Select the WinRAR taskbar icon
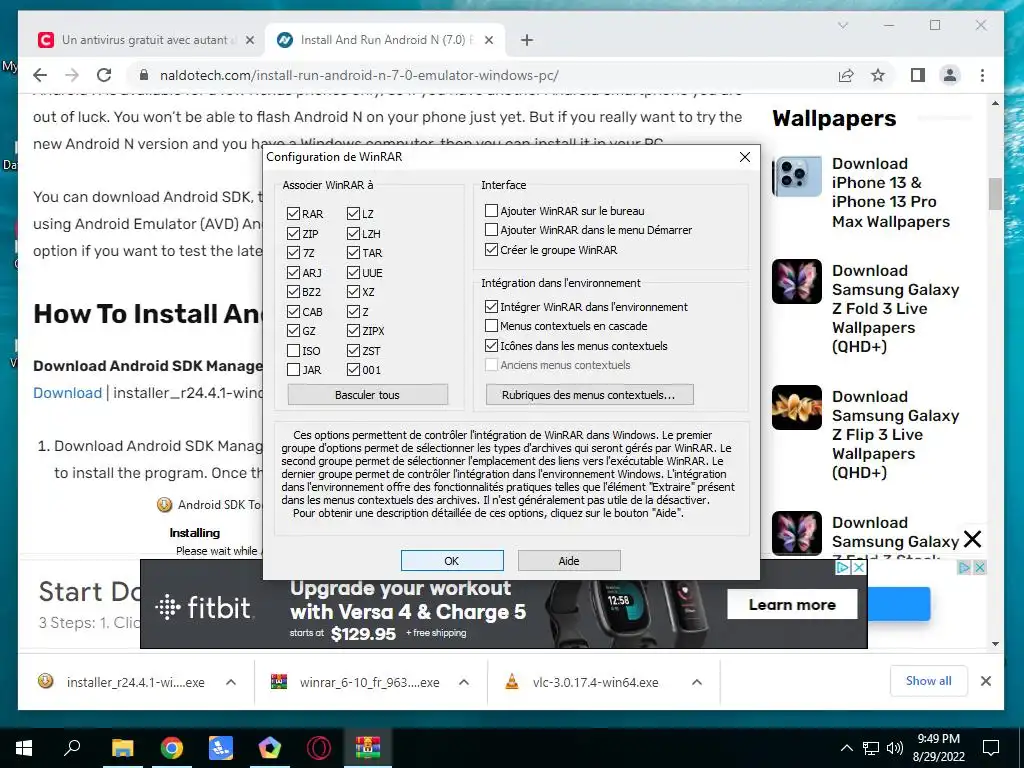 tap(368, 747)
